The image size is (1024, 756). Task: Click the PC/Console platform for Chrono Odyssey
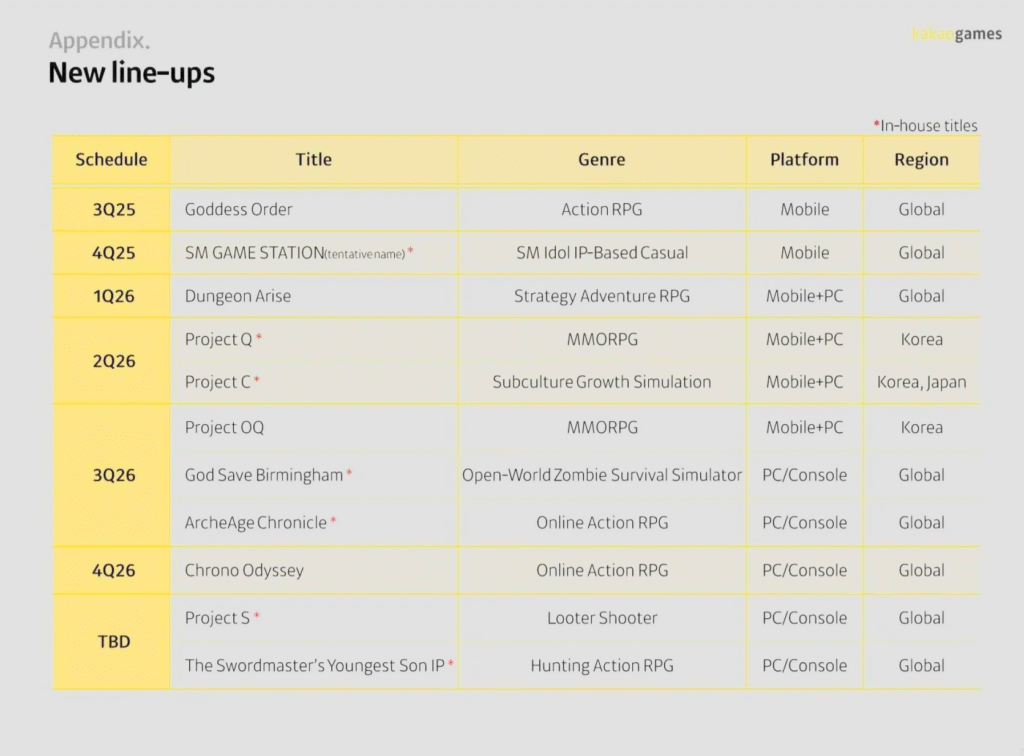pyautogui.click(x=805, y=571)
